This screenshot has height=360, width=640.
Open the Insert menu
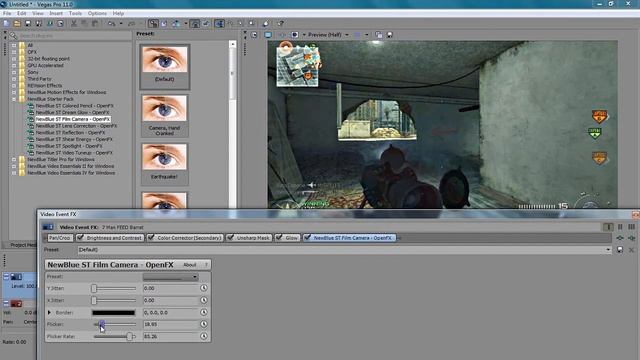(x=56, y=13)
